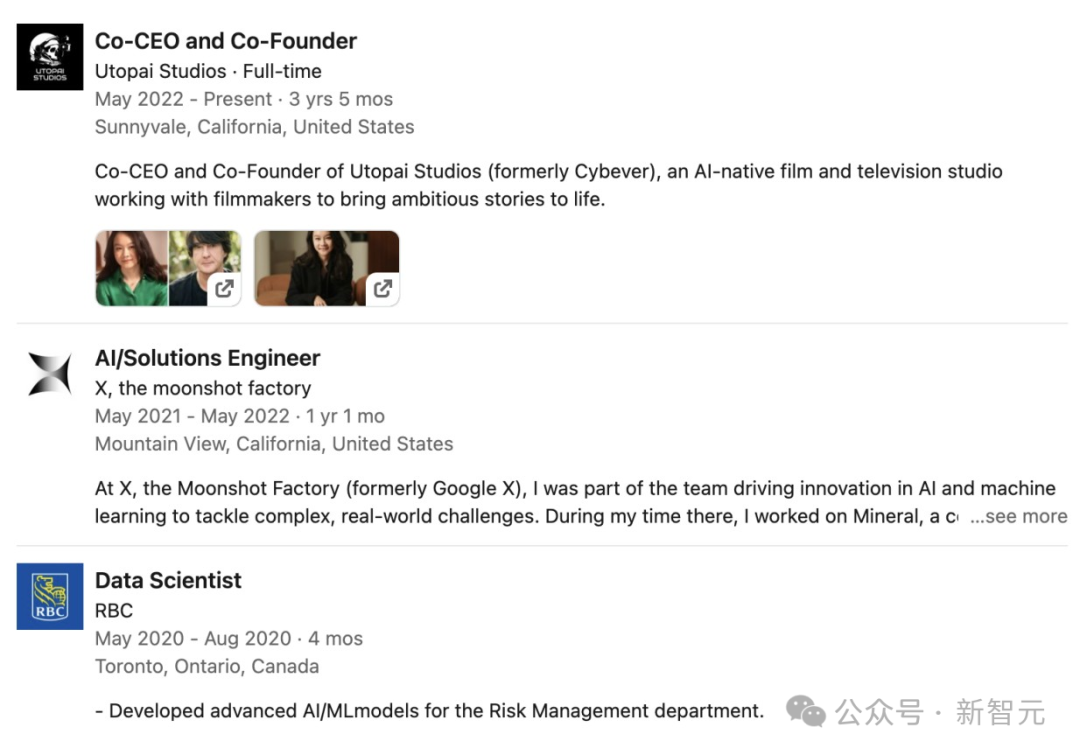Click the "新智元" watermark account name
The height and width of the screenshot is (755, 1080).
point(1000,712)
